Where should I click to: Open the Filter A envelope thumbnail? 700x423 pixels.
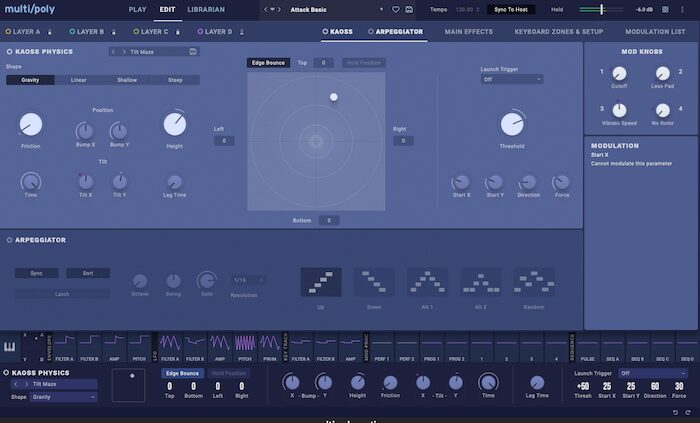[65, 347]
